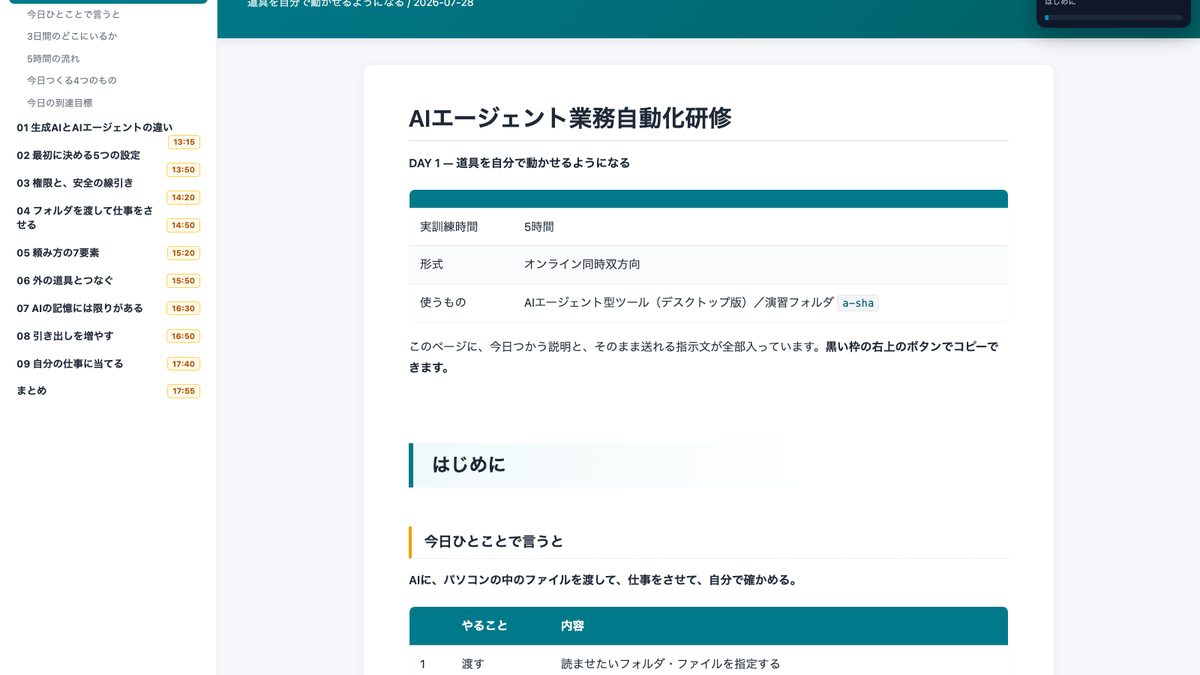Click the 17:40 time badge
This screenshot has height=675, width=1200.
[x=183, y=364]
